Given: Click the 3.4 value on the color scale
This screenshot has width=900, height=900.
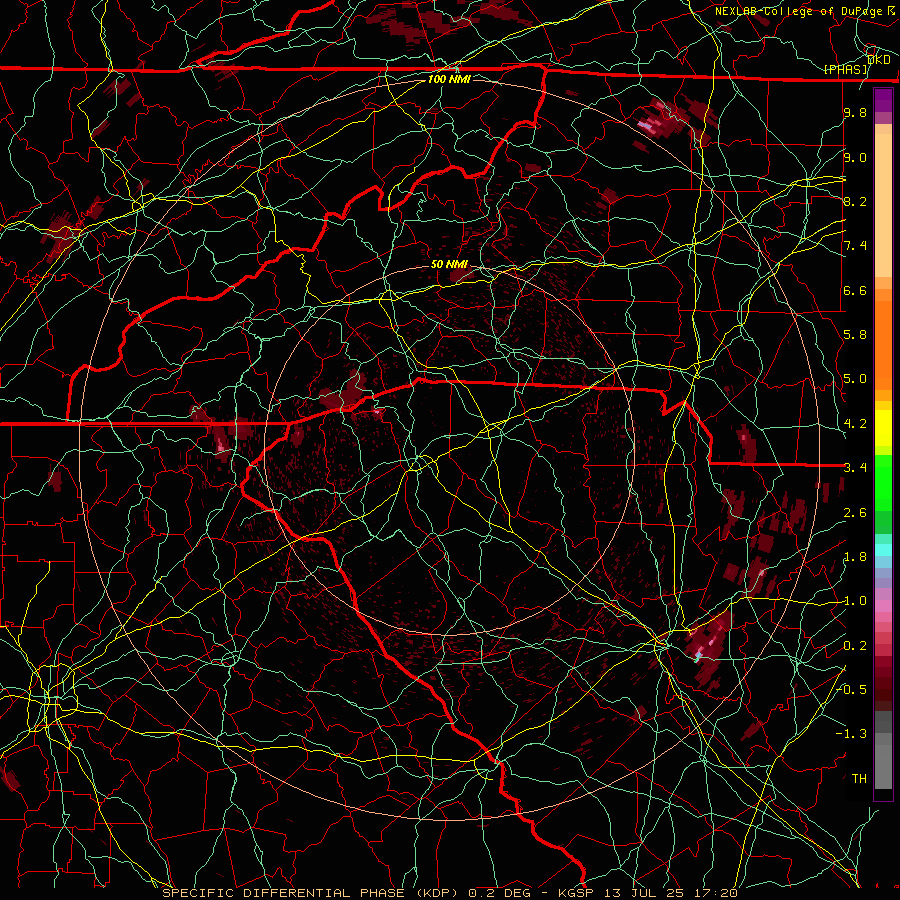Looking at the screenshot, I should pyautogui.click(x=855, y=468).
